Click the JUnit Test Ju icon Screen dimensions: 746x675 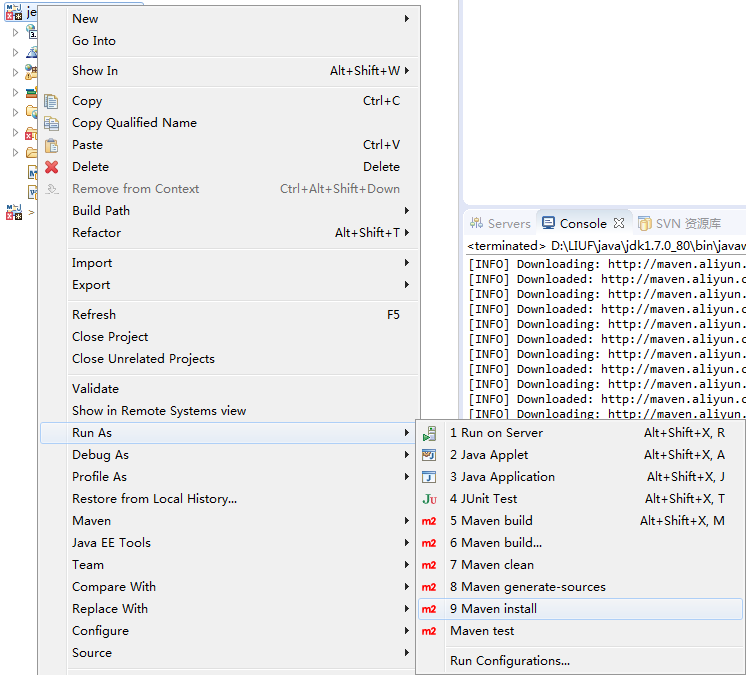(x=429, y=499)
